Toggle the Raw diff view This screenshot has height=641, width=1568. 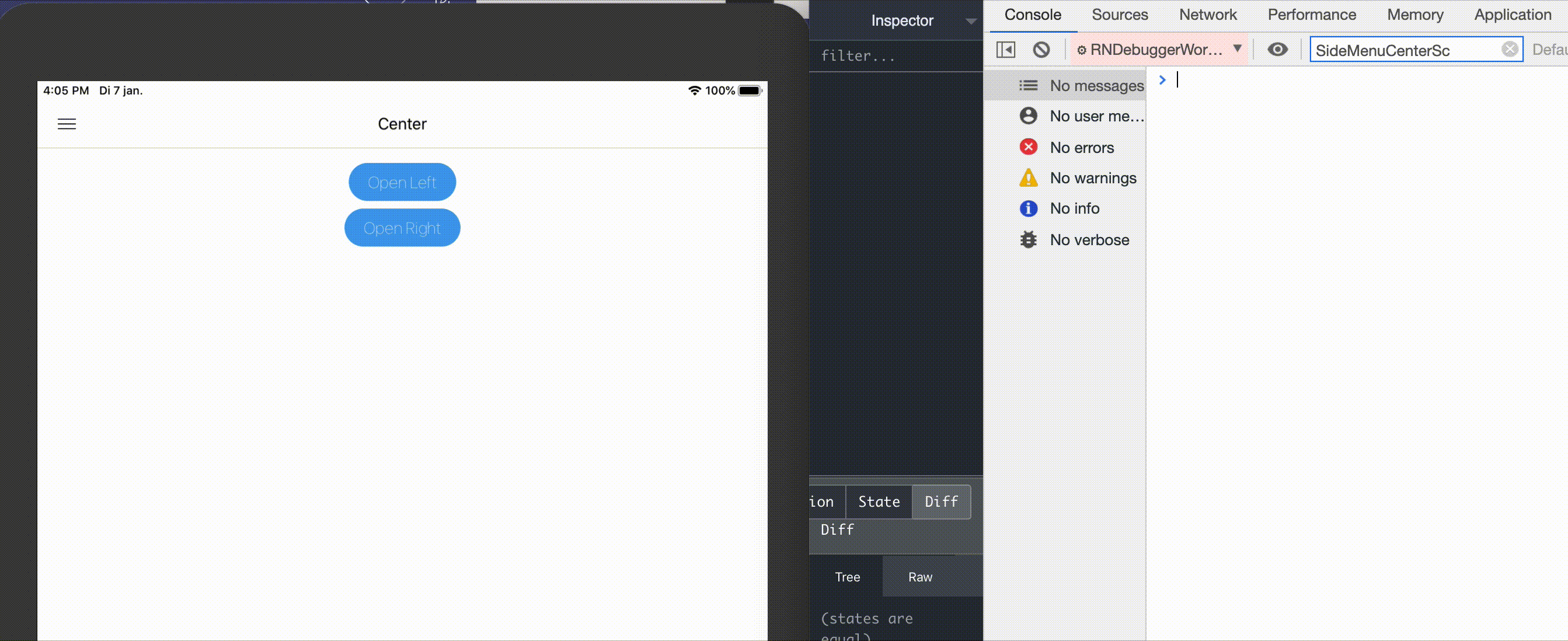pyautogui.click(x=920, y=576)
